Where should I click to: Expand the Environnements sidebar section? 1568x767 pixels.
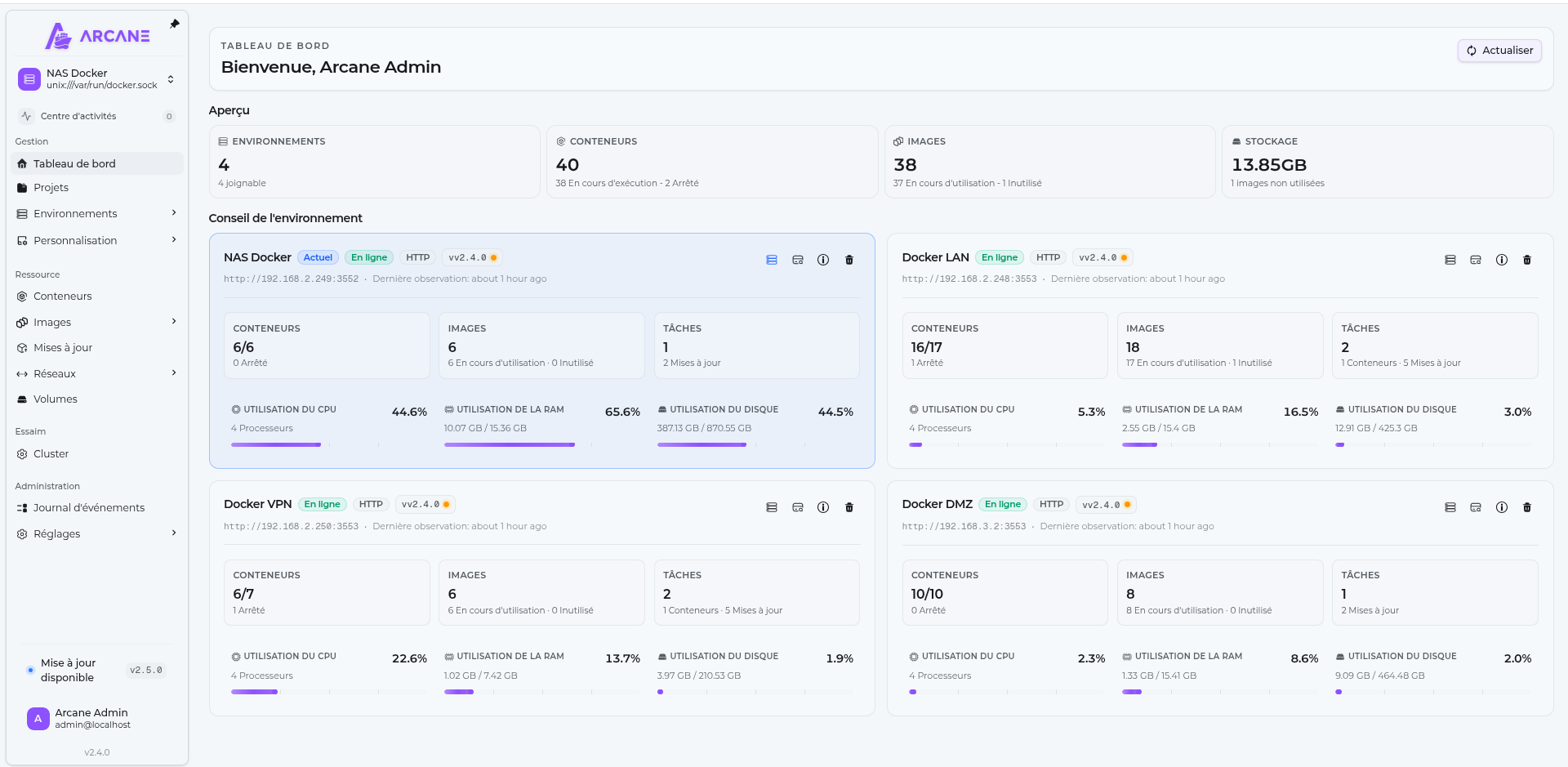[x=97, y=214]
